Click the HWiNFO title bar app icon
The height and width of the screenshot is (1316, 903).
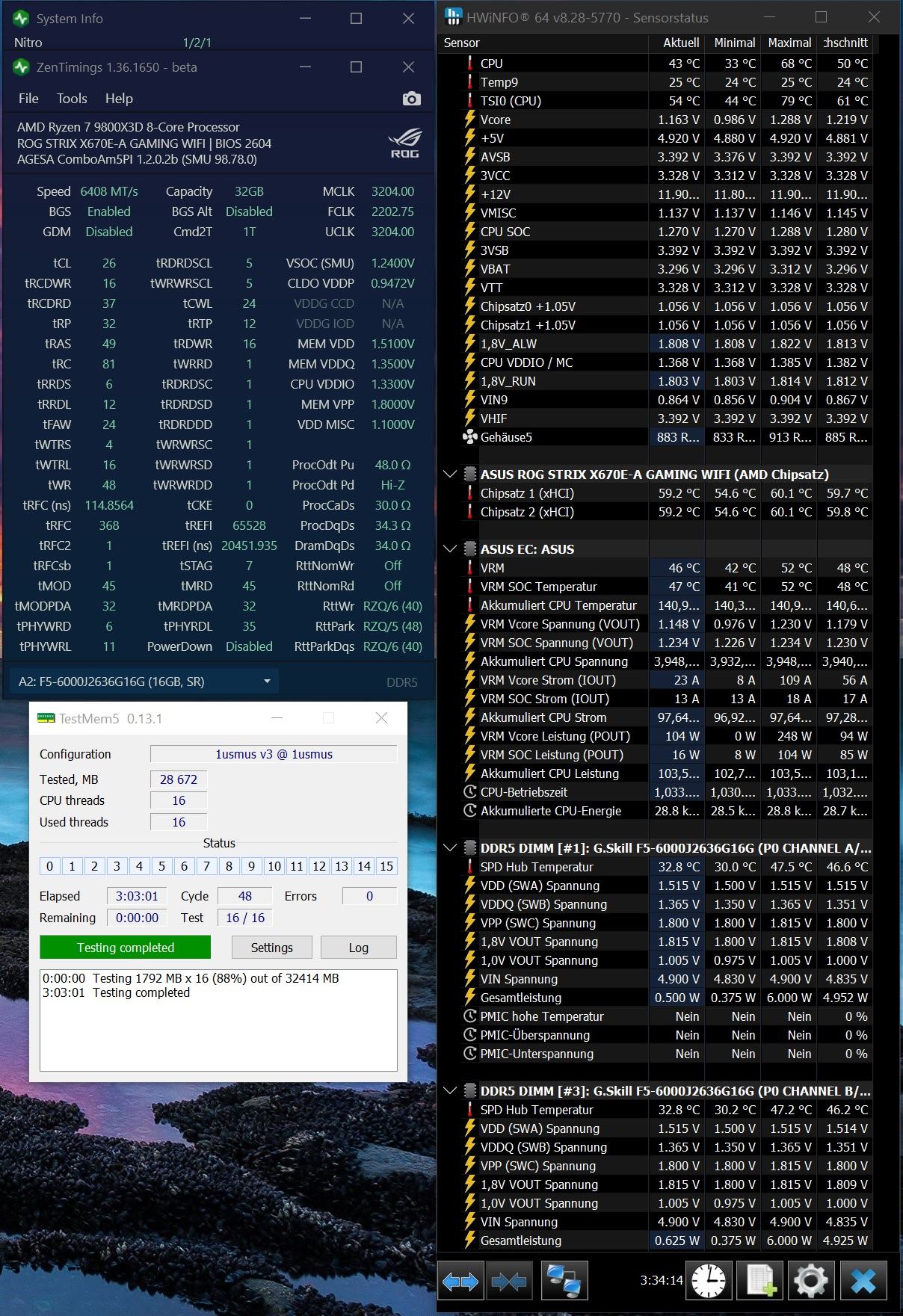coord(452,17)
